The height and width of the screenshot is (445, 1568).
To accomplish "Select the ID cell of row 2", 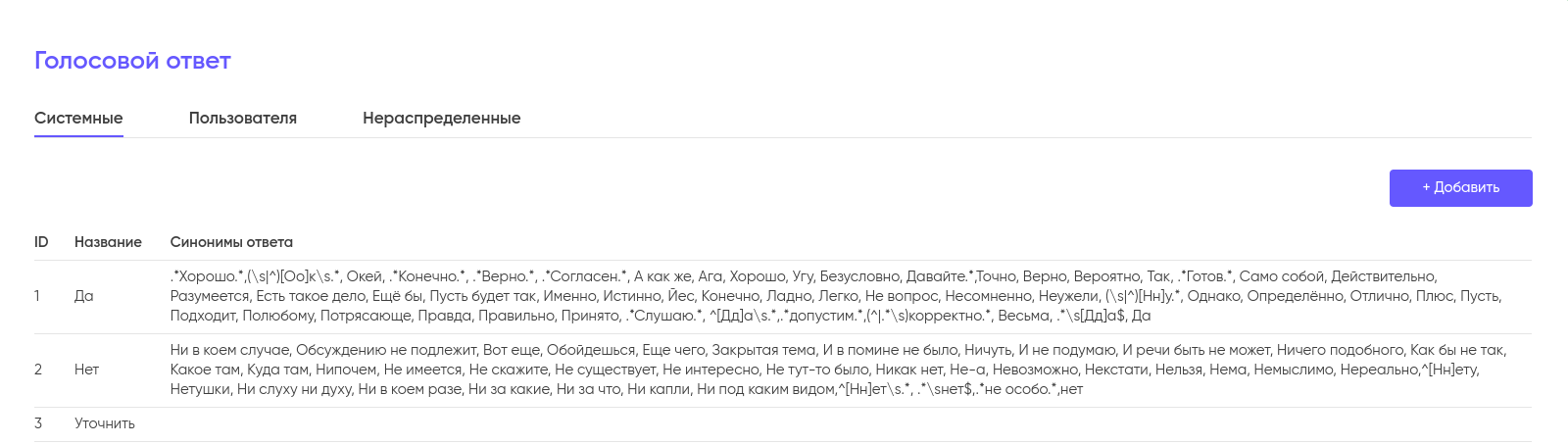I will coord(38,370).
